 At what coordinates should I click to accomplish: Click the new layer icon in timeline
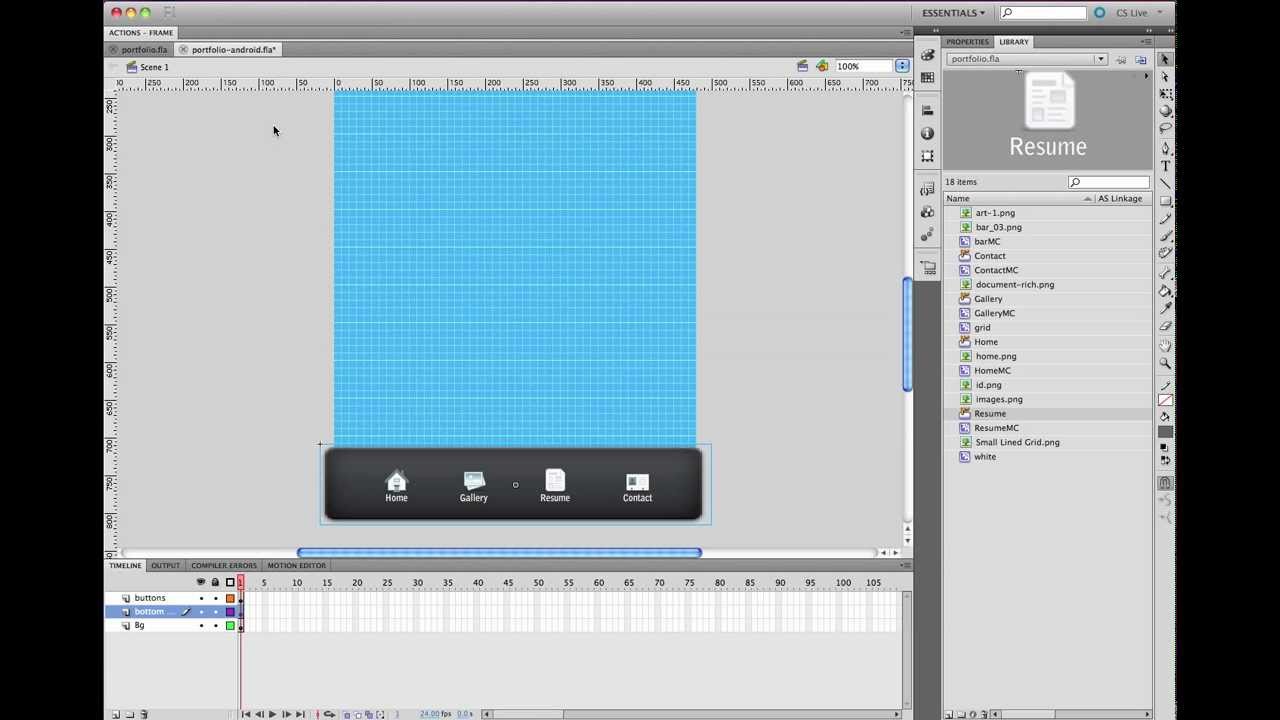point(115,714)
